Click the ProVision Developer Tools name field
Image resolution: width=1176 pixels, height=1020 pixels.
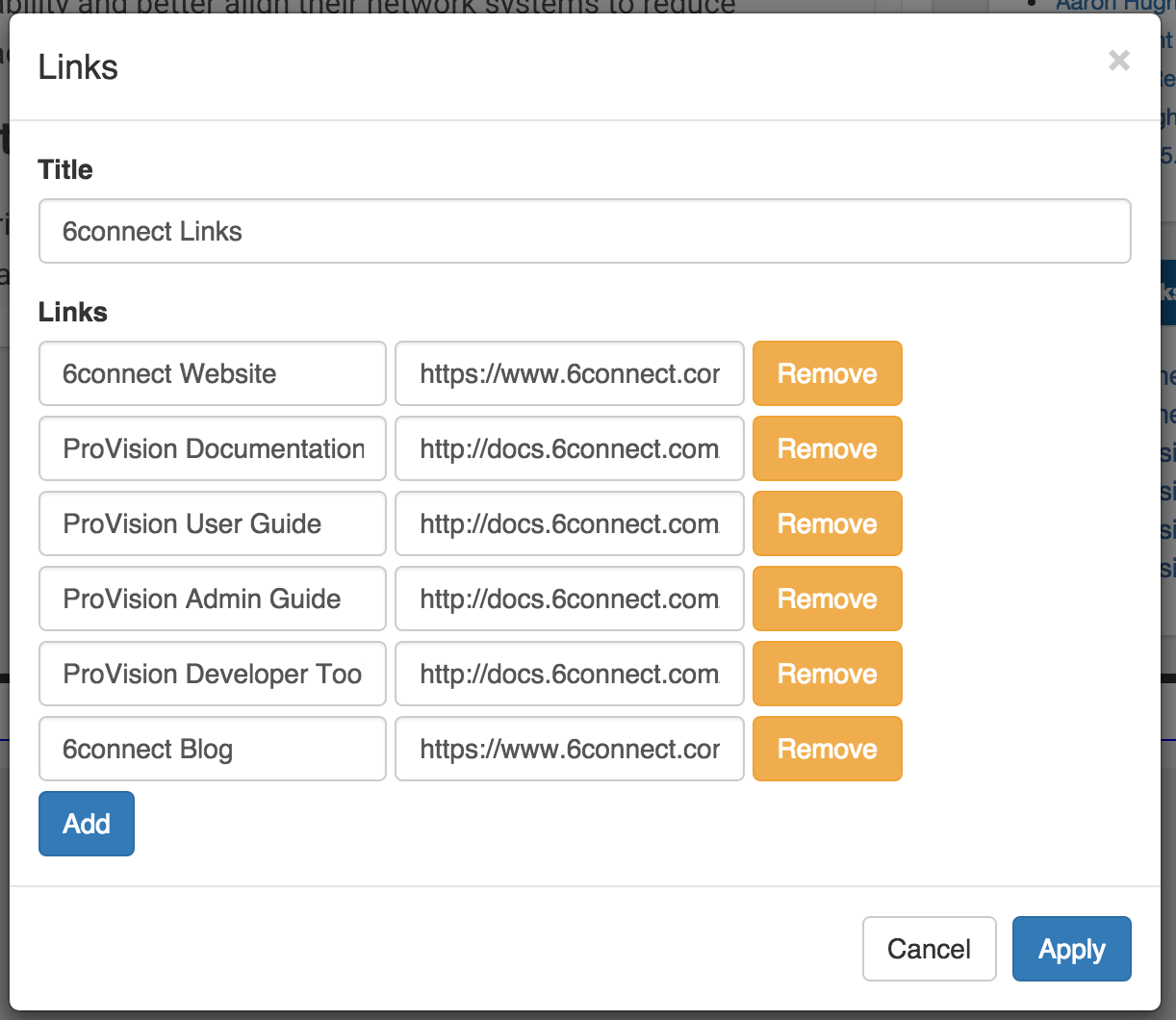212,674
